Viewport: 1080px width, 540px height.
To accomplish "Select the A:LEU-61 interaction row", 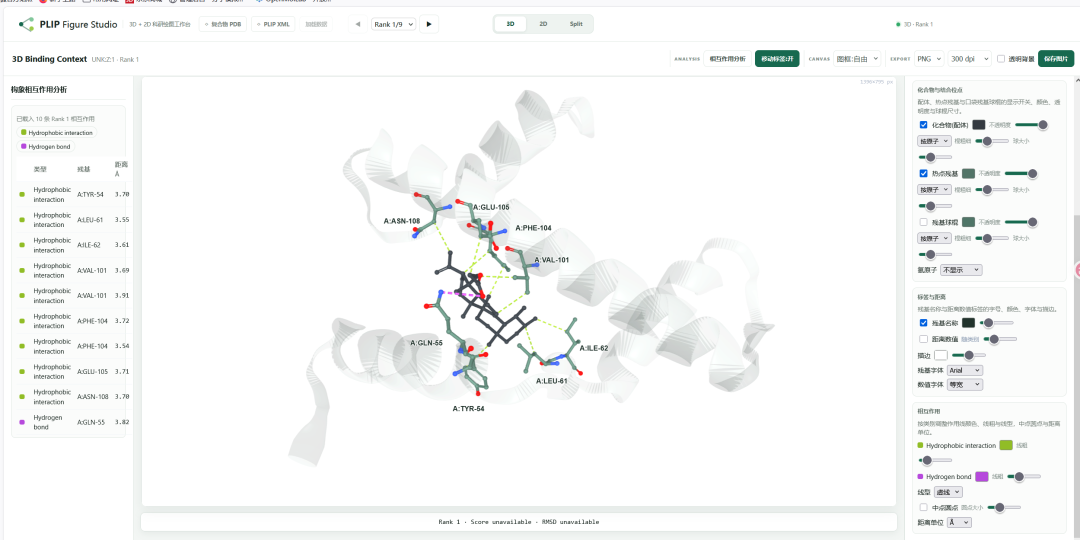I will [x=72, y=220].
